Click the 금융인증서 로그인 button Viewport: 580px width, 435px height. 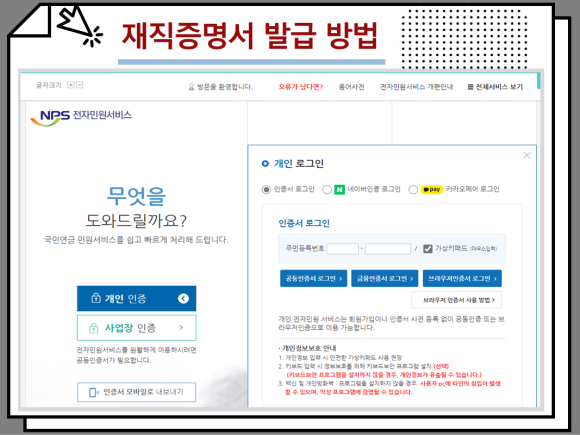click(x=385, y=279)
